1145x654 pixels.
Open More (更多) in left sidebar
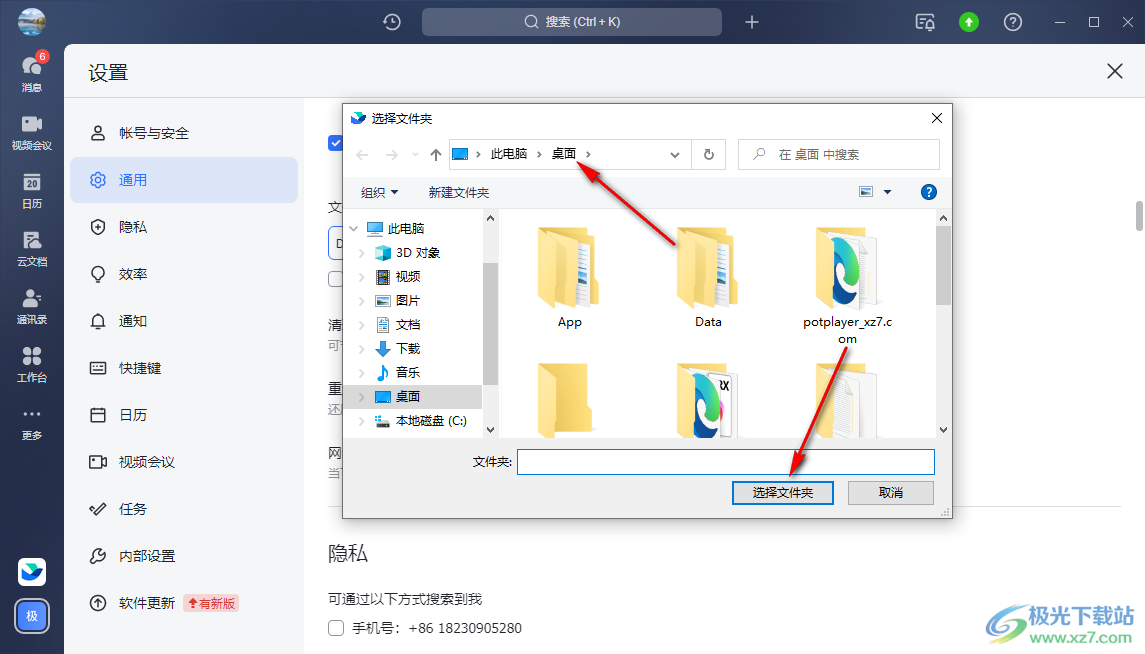click(x=31, y=423)
